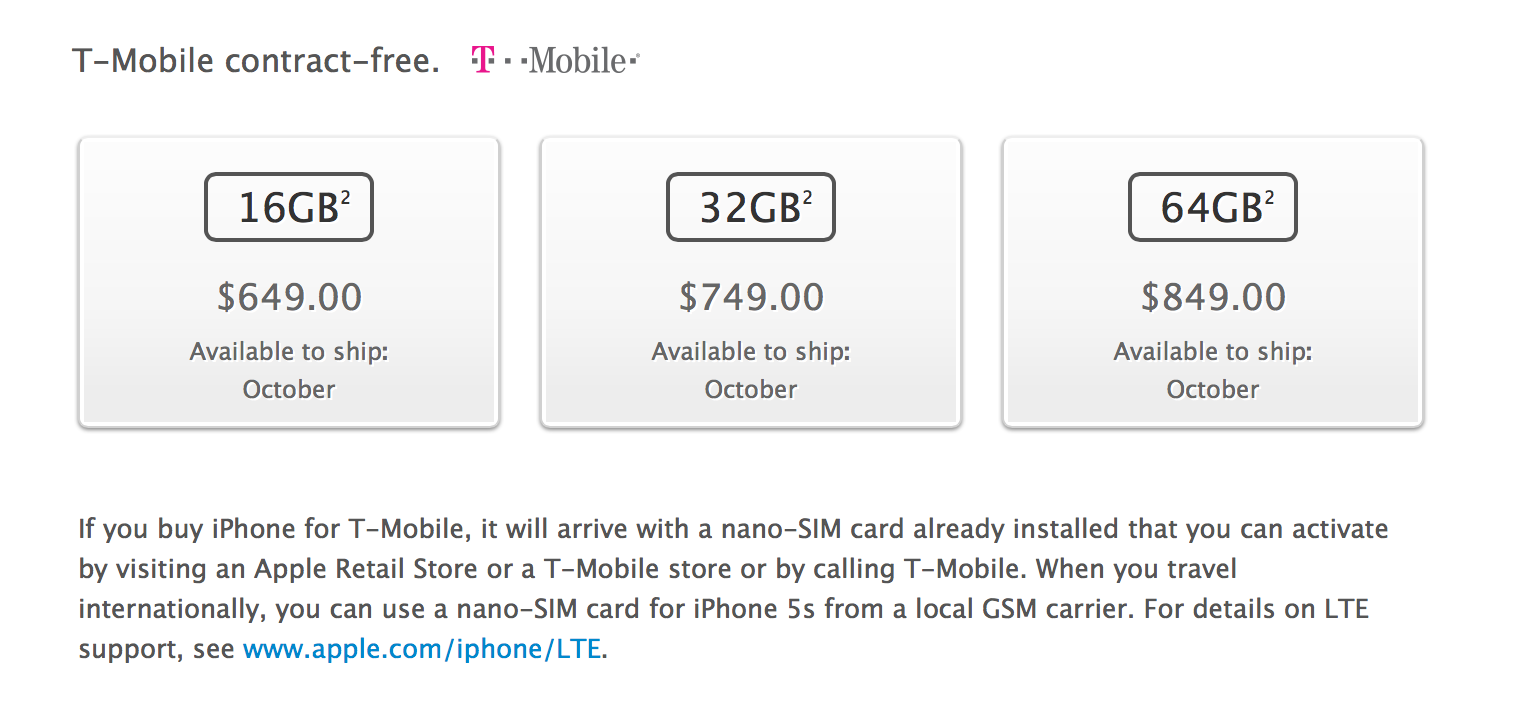
Task: Click the nano-SIM card information paragraph
Action: [x=700, y=569]
